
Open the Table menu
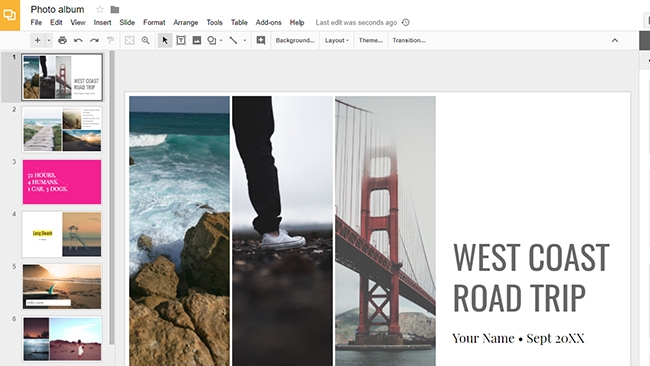239,22
